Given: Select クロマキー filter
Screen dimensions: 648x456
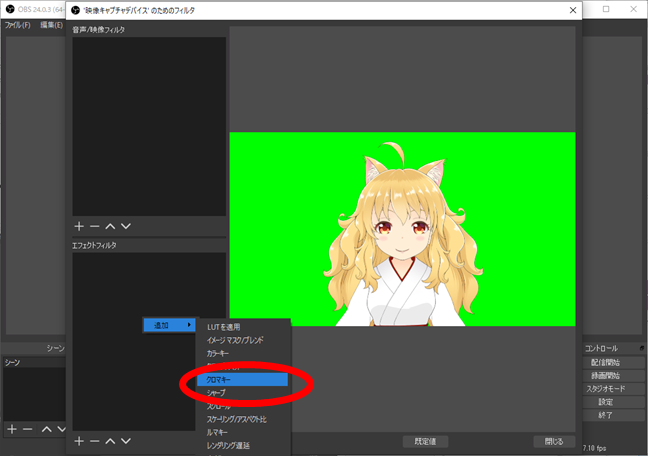Looking at the screenshot, I should pos(243,380).
